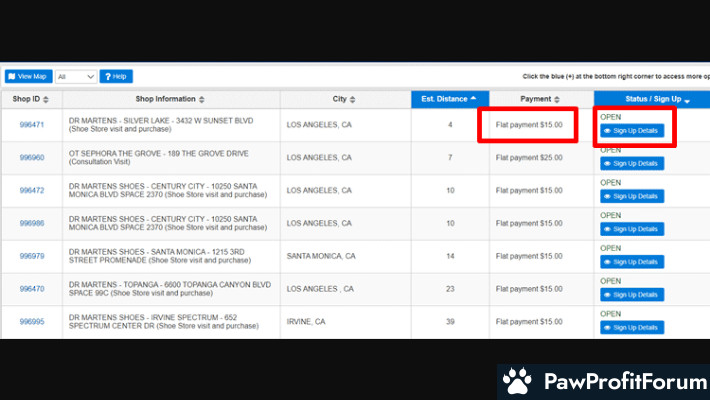
Task: Select 'DR MARTENS SHOES - SANTA MONICA' shop row text
Action: (160, 256)
